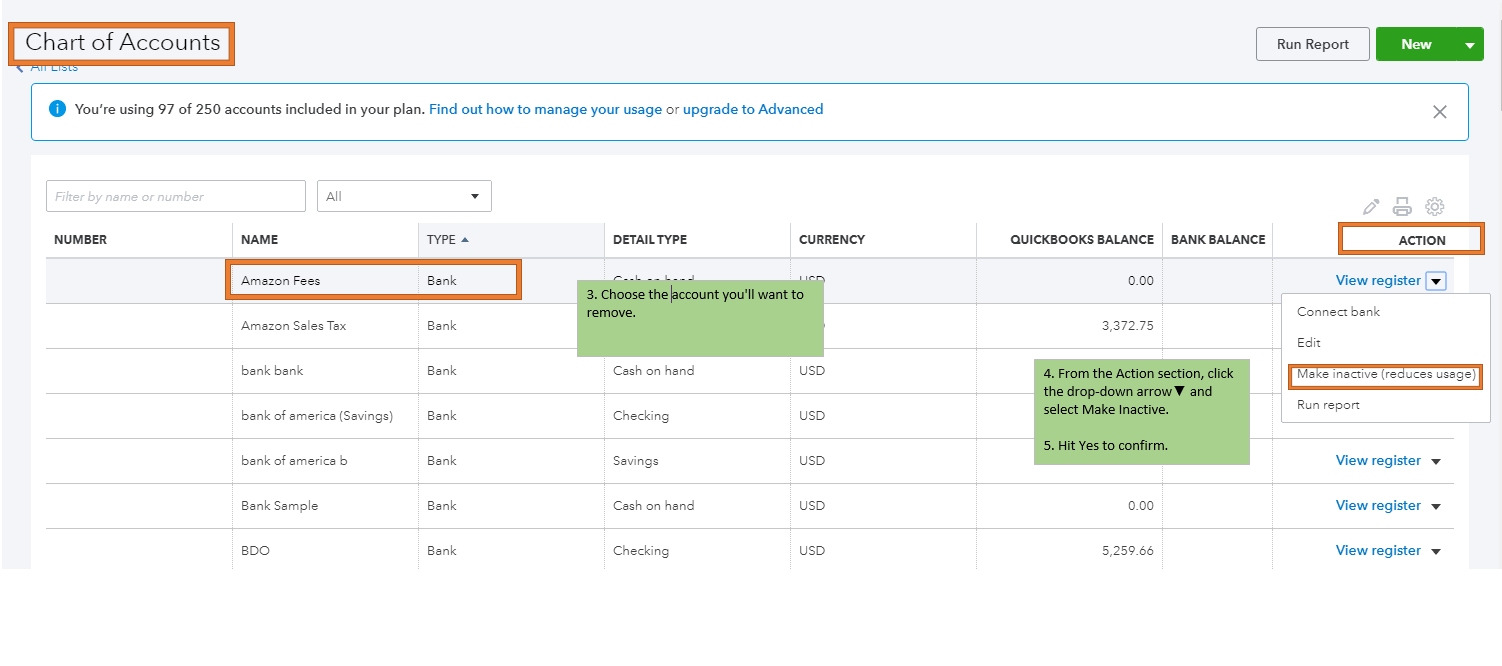This screenshot has height=666, width=1502.
Task: Expand action arrow for Amazon Fees row
Action: point(1436,281)
